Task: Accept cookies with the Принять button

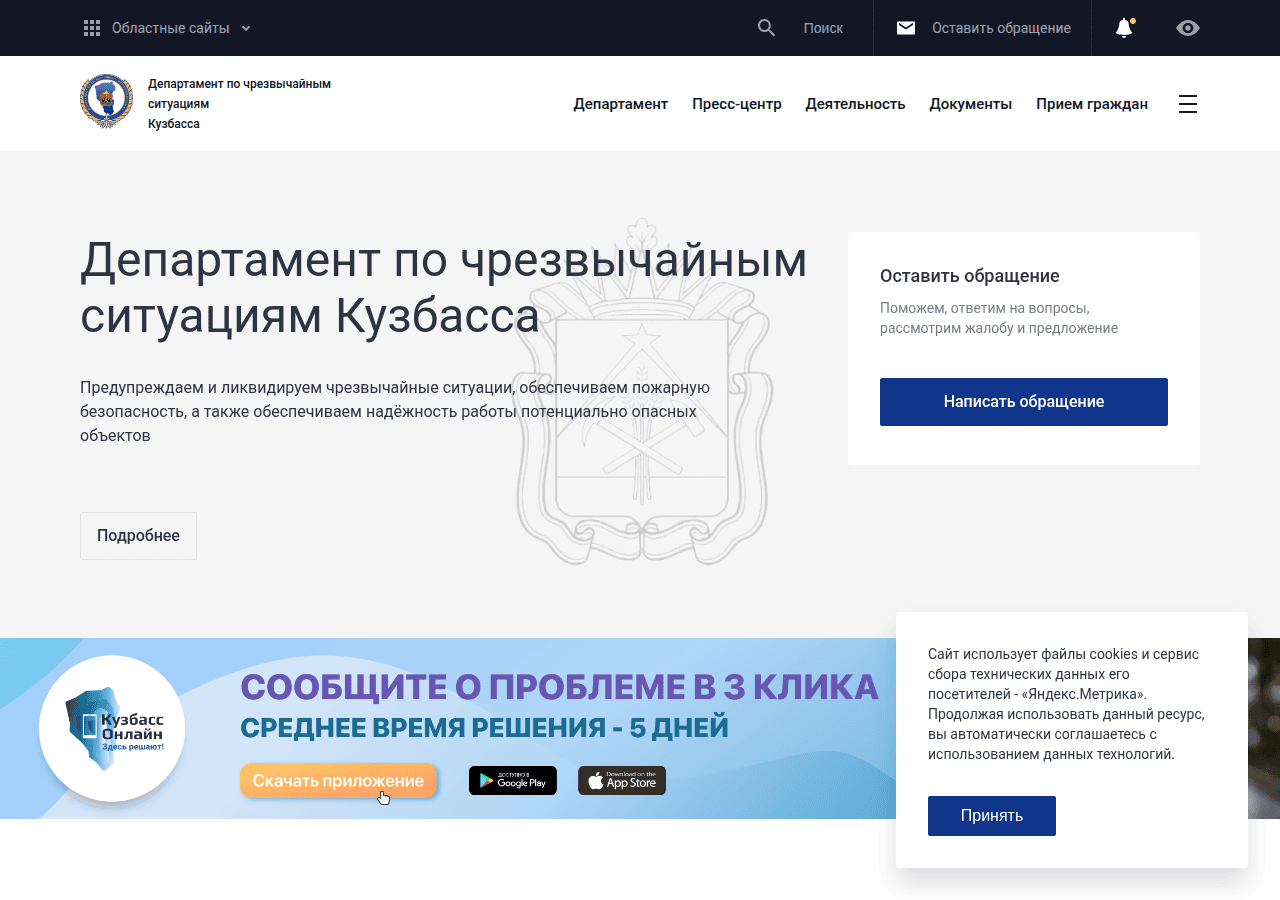Action: pyautogui.click(x=992, y=816)
